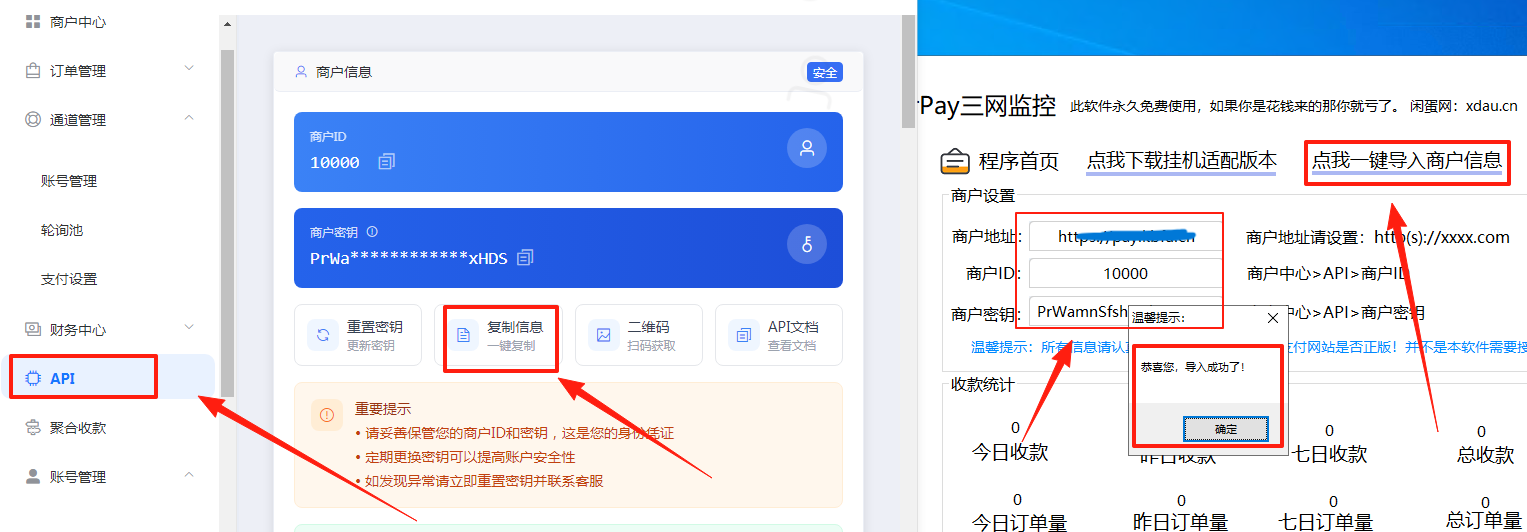This screenshot has width=1527, height=532.
Task: Collapse the bottom 账号管理 chevron
Action: [x=189, y=474]
